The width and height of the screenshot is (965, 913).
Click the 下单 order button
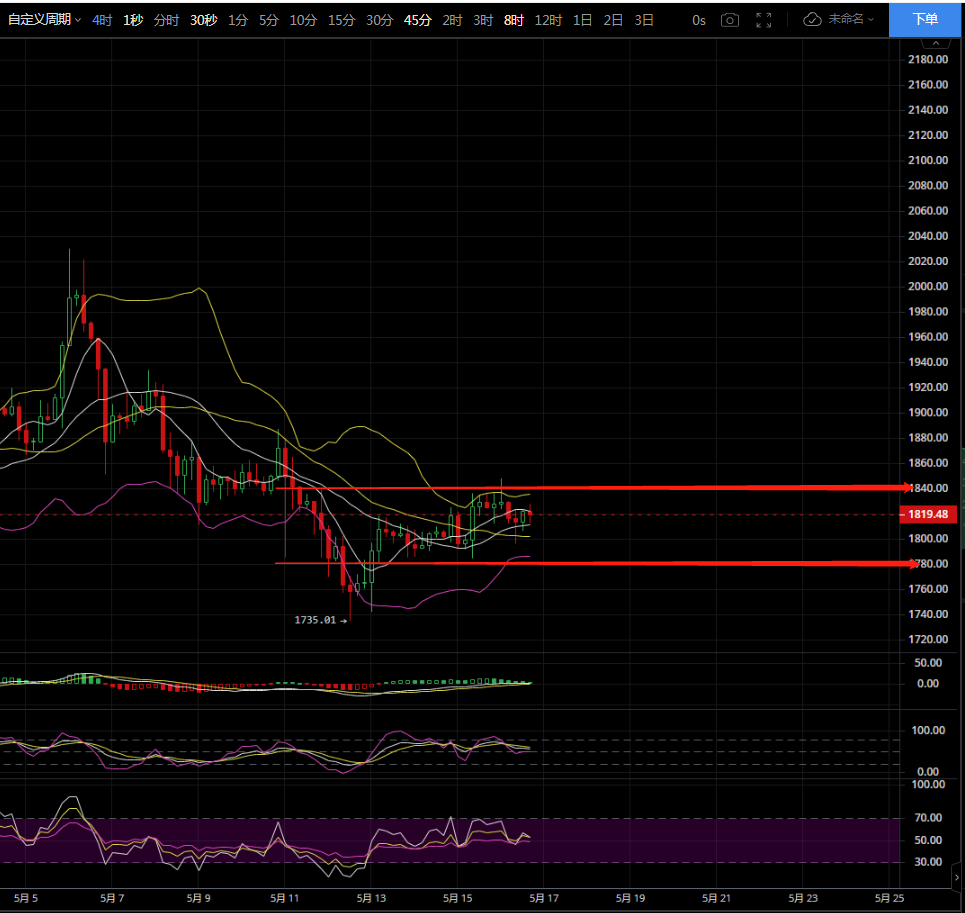(926, 19)
